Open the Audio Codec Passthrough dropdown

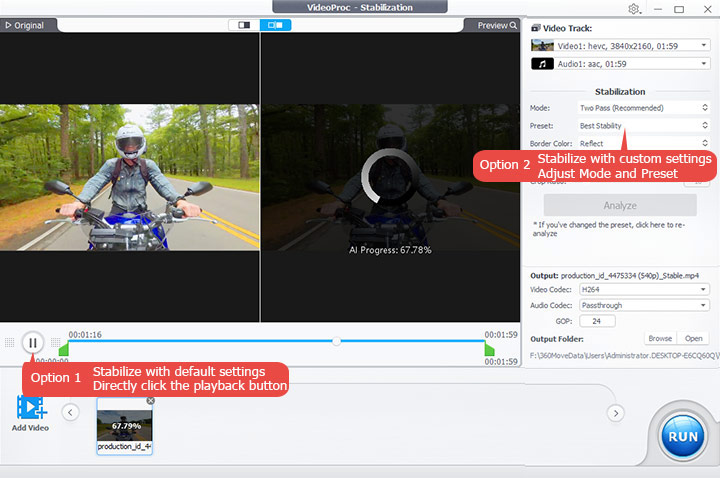point(643,305)
